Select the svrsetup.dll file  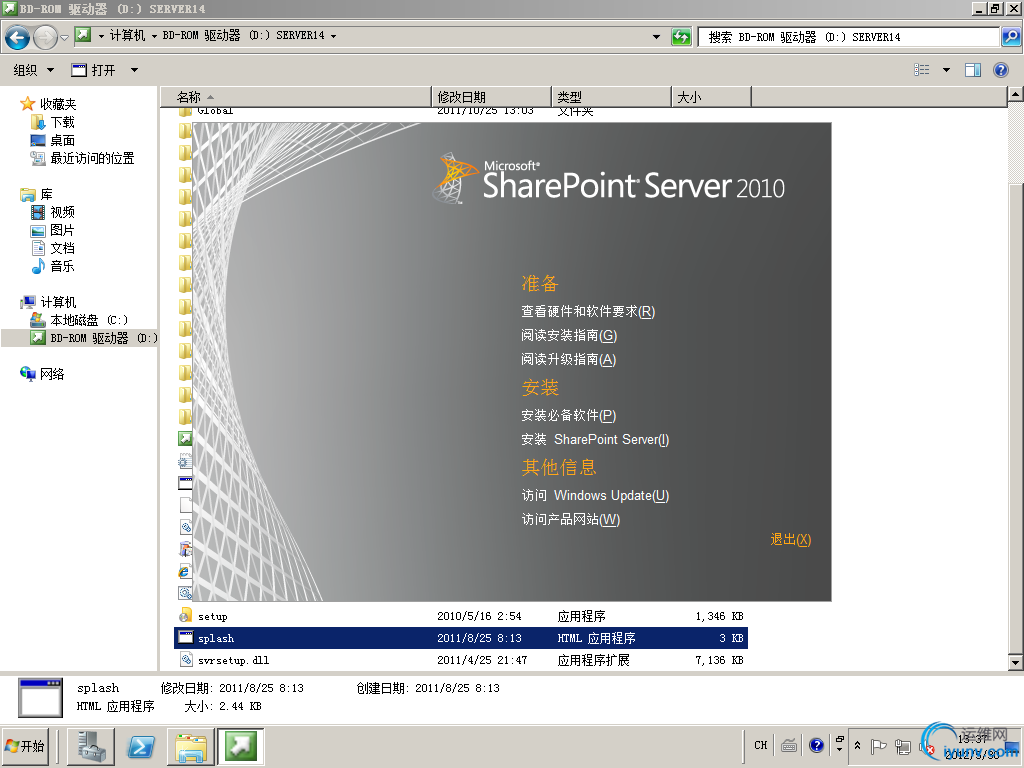460,660
